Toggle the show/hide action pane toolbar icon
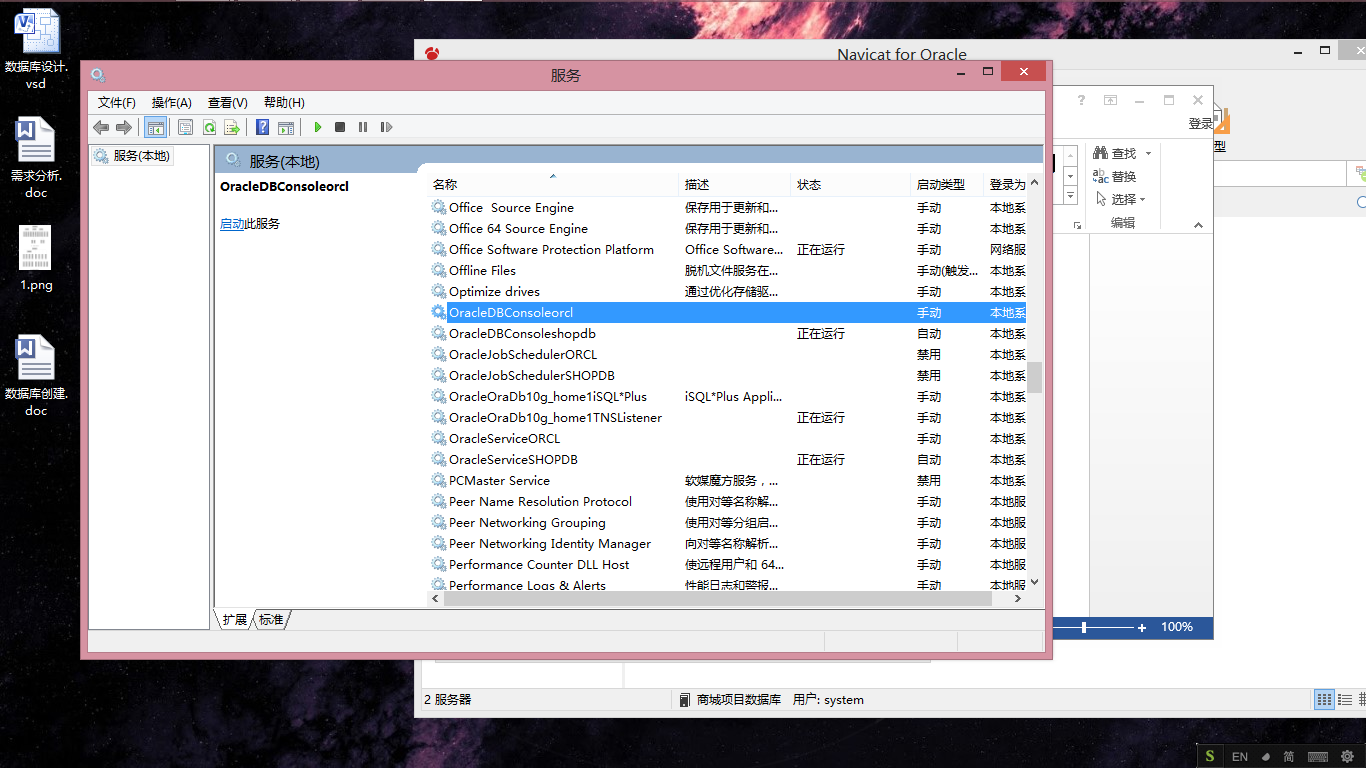1366x768 pixels. tap(286, 127)
